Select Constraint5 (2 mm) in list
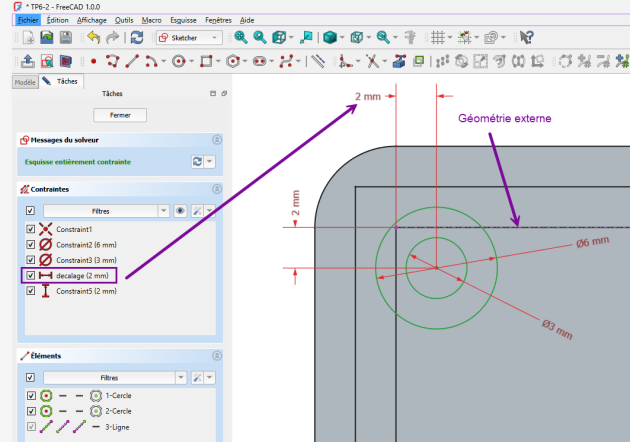 point(86,291)
